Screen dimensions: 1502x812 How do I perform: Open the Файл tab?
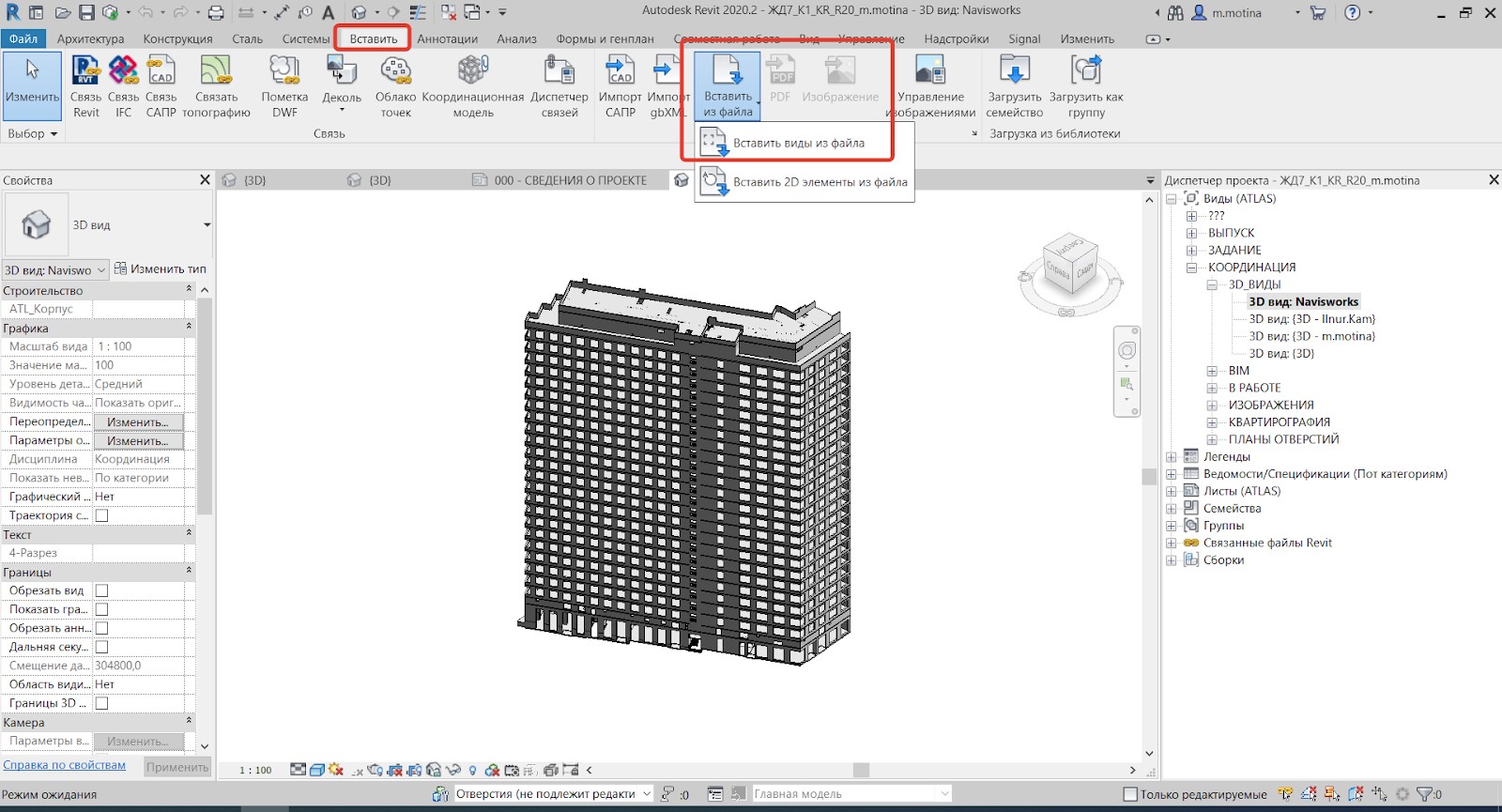[23, 38]
